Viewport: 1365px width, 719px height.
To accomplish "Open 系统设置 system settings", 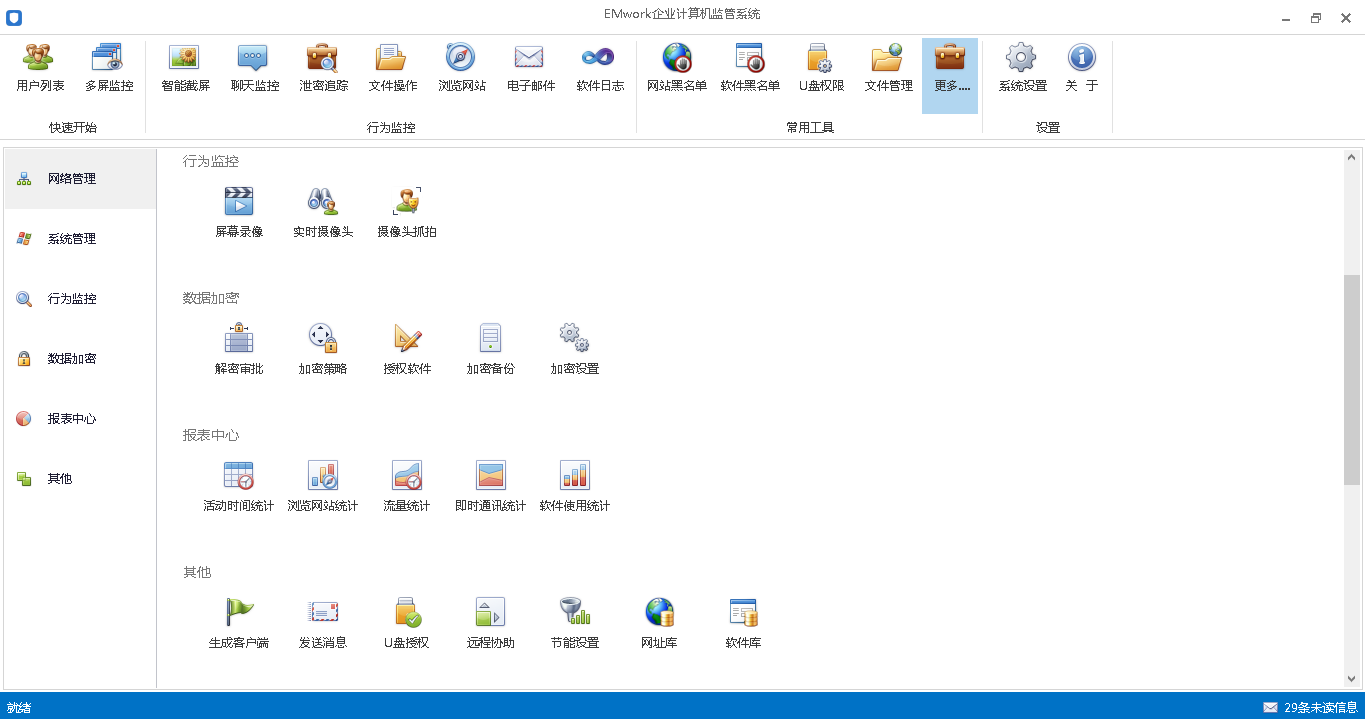I will pyautogui.click(x=1023, y=68).
